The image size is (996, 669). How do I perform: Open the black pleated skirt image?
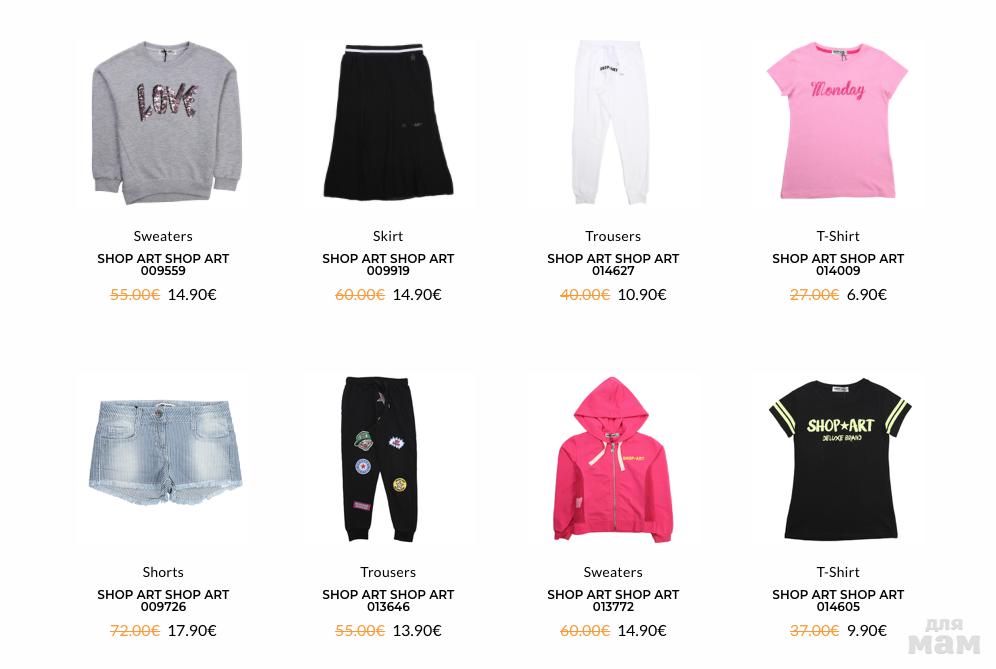click(x=388, y=121)
